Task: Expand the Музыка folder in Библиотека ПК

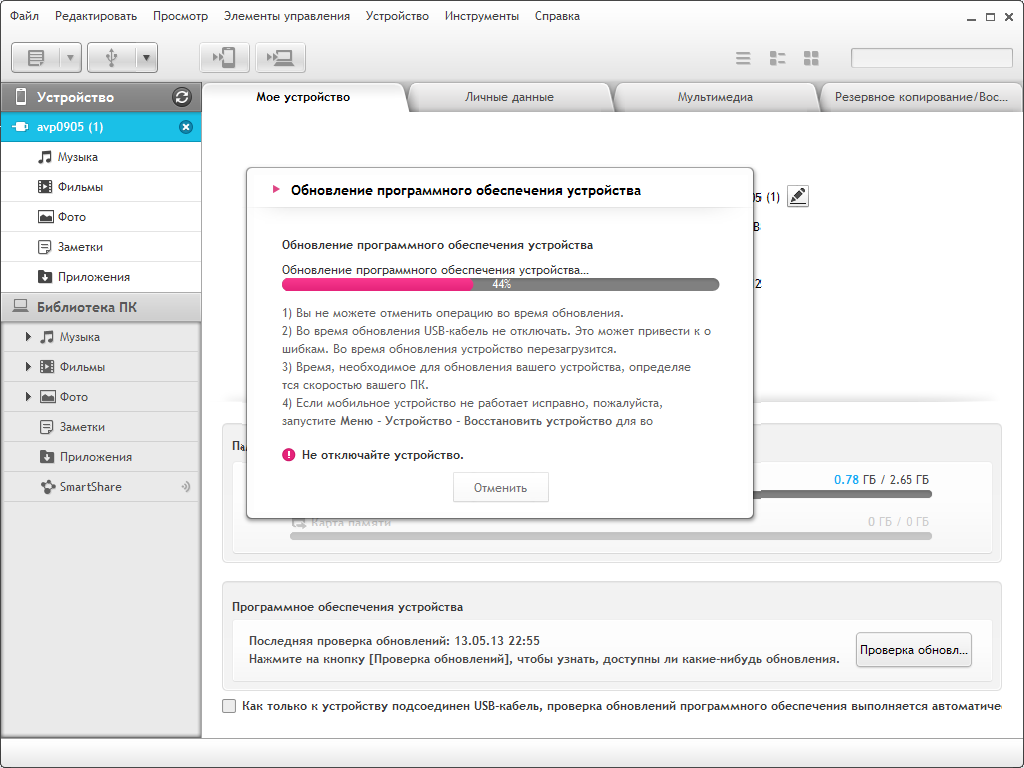Action: pos(29,337)
